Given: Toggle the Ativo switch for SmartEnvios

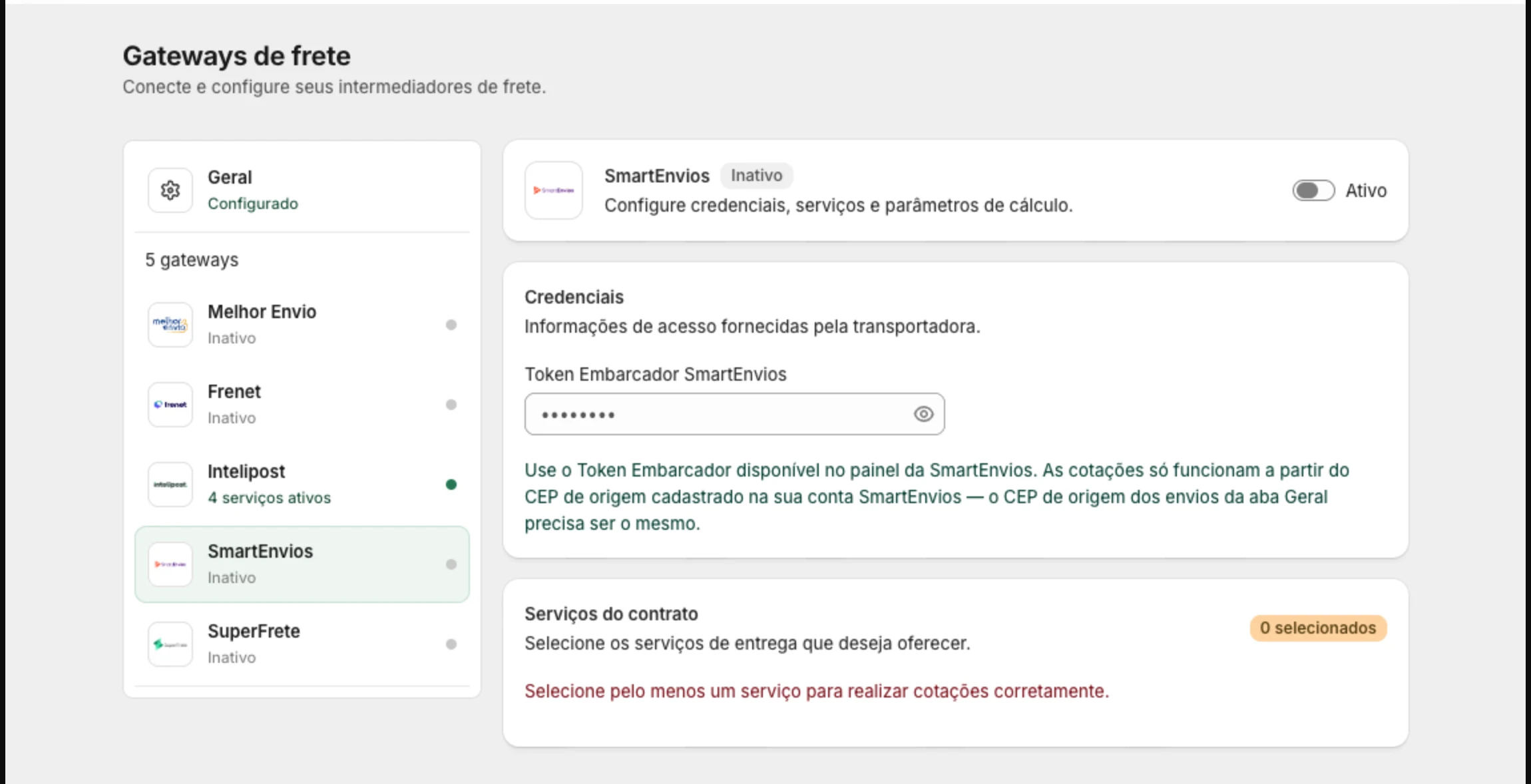Looking at the screenshot, I should (x=1313, y=190).
